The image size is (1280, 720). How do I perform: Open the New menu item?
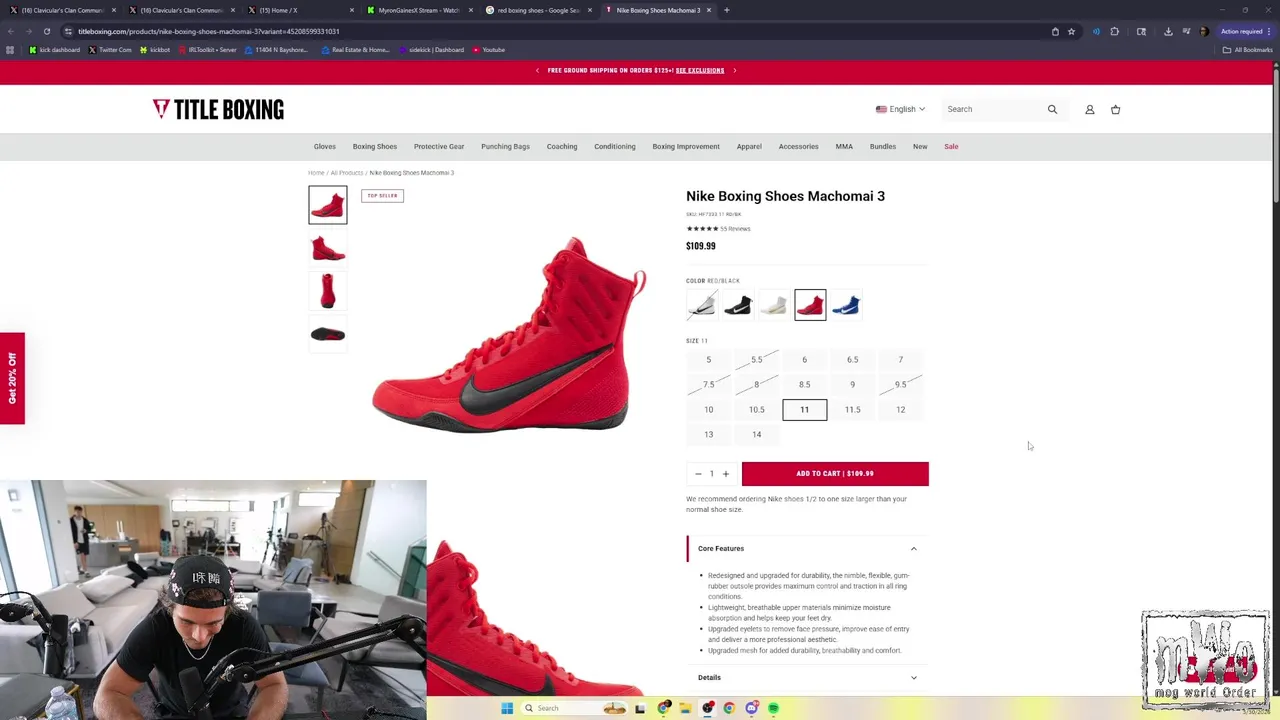tap(920, 147)
